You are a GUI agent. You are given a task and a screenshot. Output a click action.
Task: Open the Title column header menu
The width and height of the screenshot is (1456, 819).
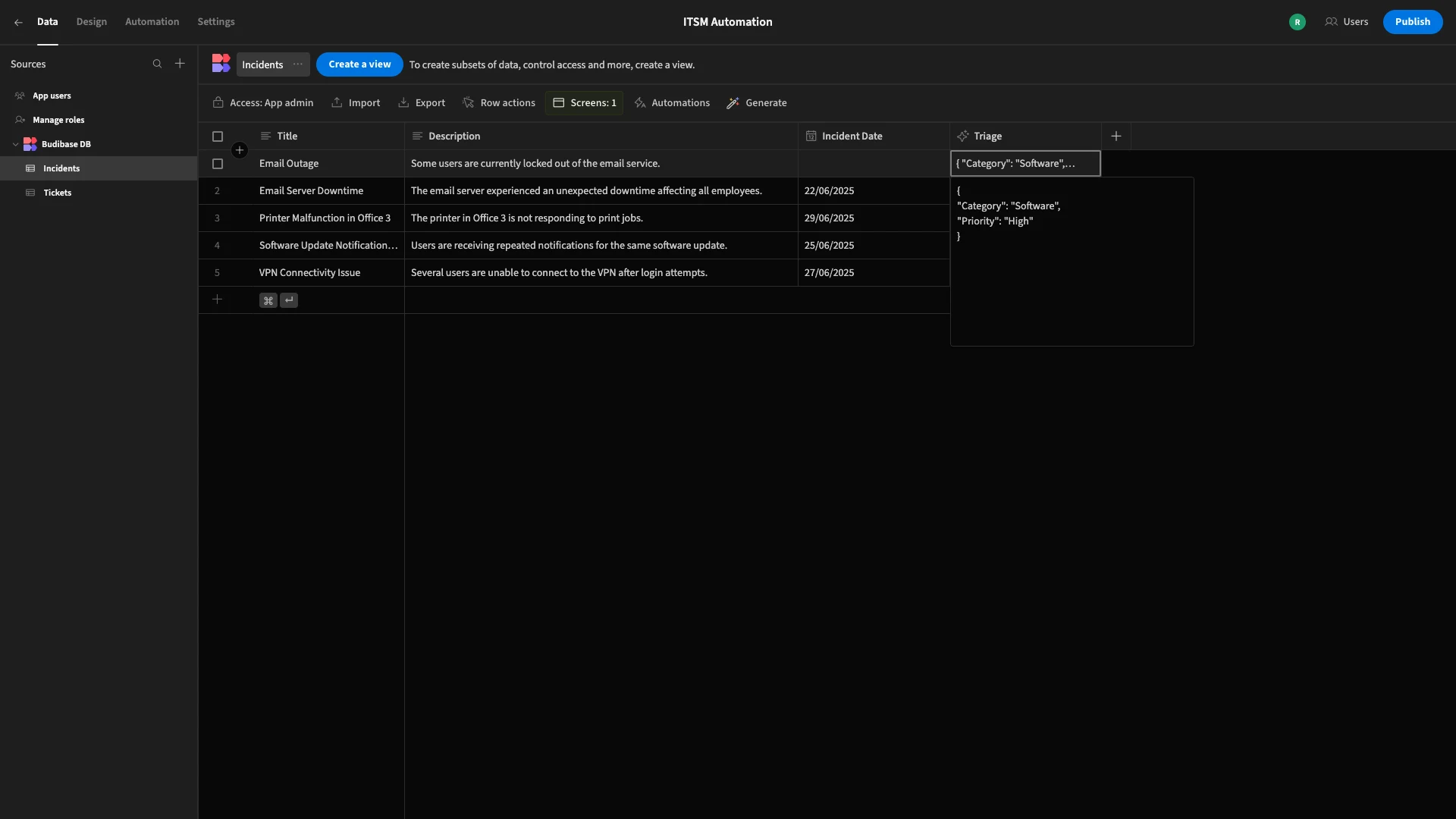[x=328, y=136]
